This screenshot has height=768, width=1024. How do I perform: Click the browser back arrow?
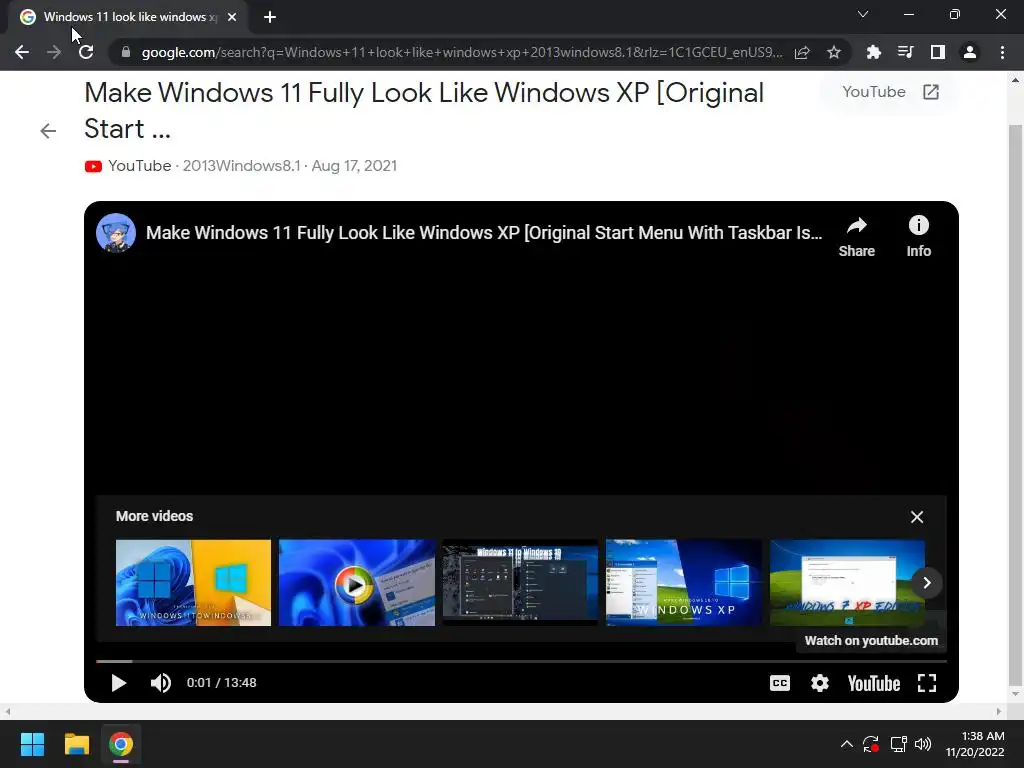(x=22, y=52)
